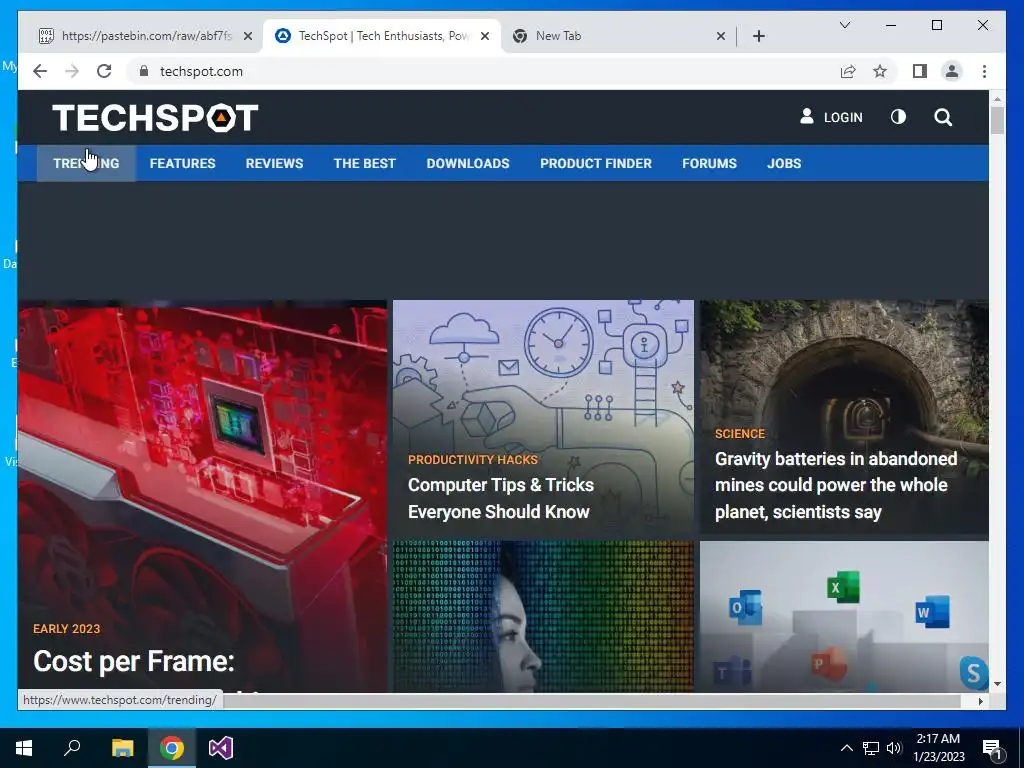Open Gravity batteries in abandoned mines article
1024x768 pixels.
tap(836, 485)
